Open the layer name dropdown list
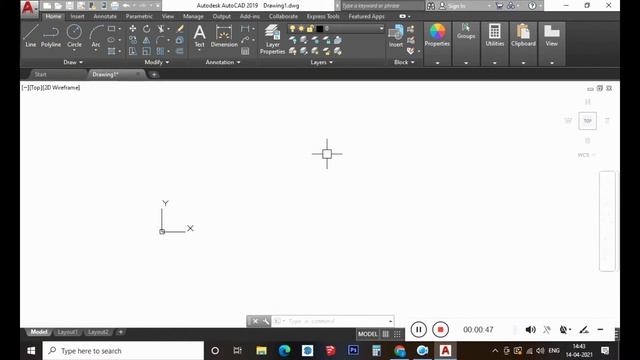 click(381, 29)
